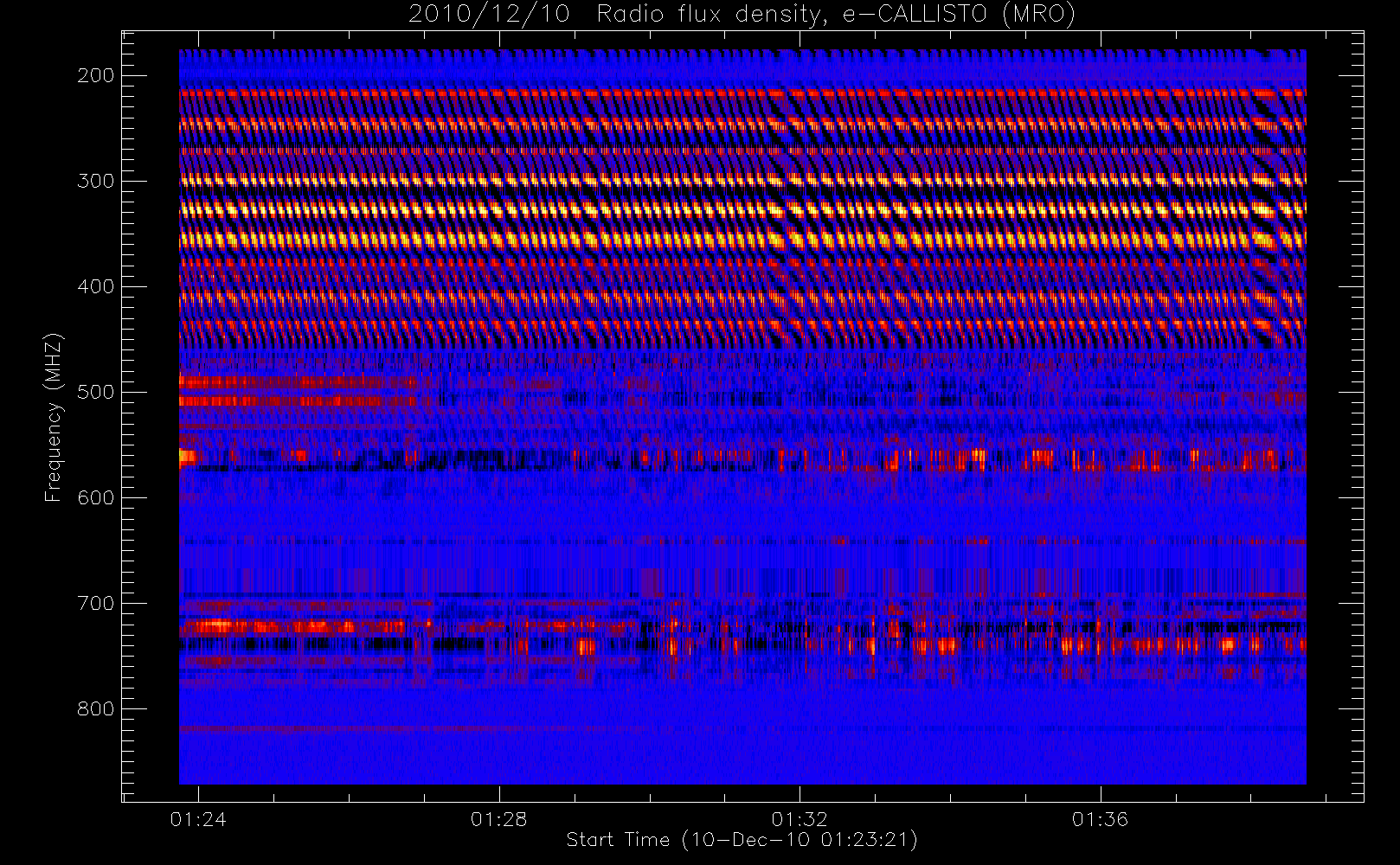Click the "Start Time (10-Dec-10 01:23:21)" x-axis label
The height and width of the screenshot is (865, 1400).
[x=742, y=840]
